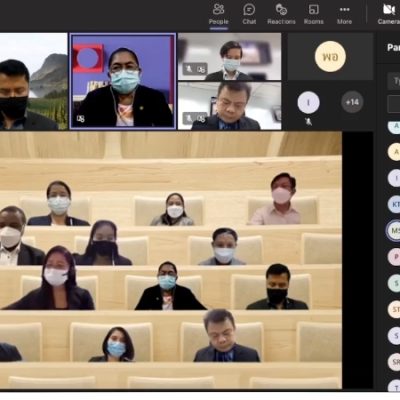Select the I participant avatar circle
The width and height of the screenshot is (400, 400).
click(x=308, y=102)
